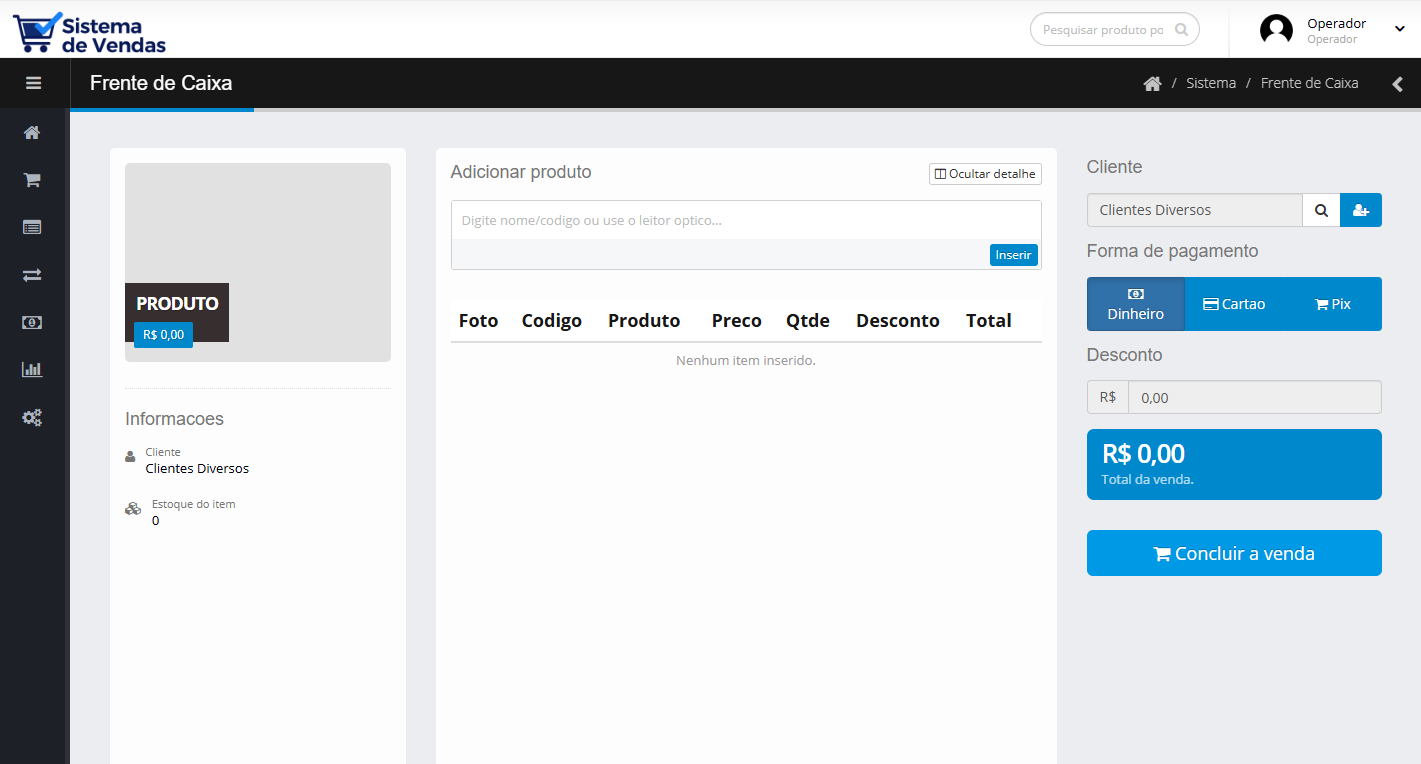
Task: Click the Codigo column header
Action: (x=552, y=321)
